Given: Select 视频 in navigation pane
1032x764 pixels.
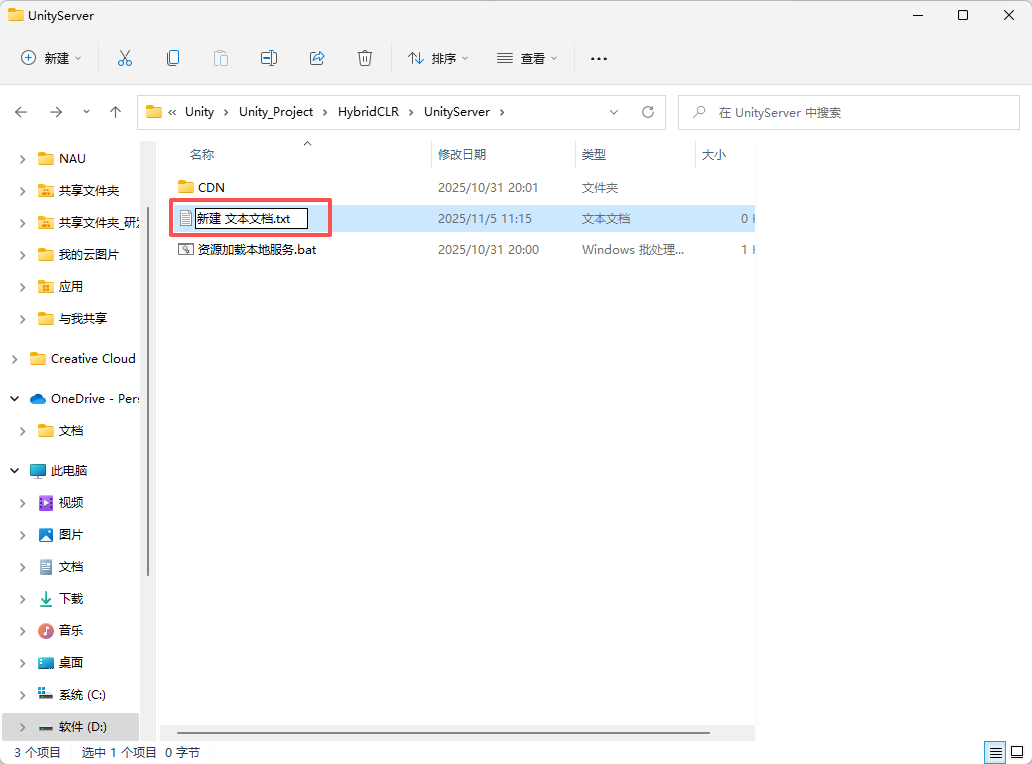Looking at the screenshot, I should click(70, 503).
